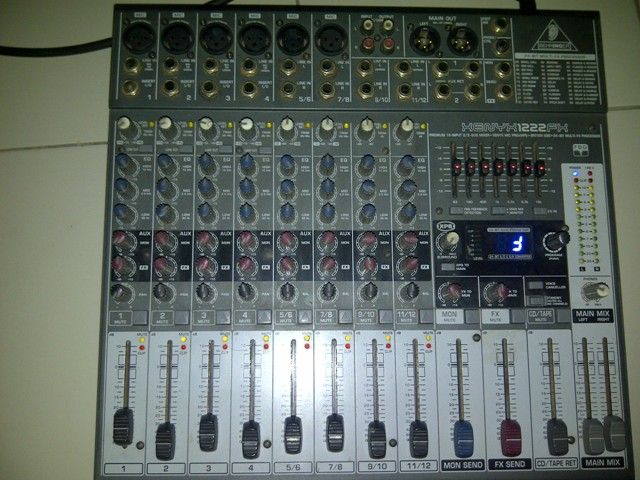Click the channel 5/6 EQ High knob
Image resolution: width=640 pixels, height=480 pixels.
(288, 164)
